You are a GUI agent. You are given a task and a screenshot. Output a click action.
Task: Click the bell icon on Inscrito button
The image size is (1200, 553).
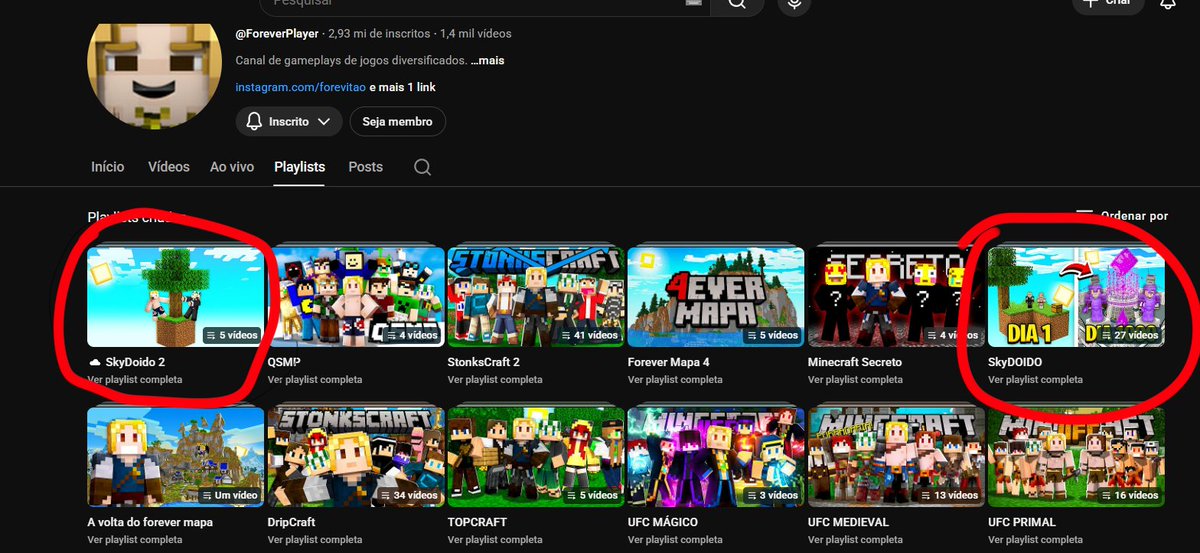(253, 122)
